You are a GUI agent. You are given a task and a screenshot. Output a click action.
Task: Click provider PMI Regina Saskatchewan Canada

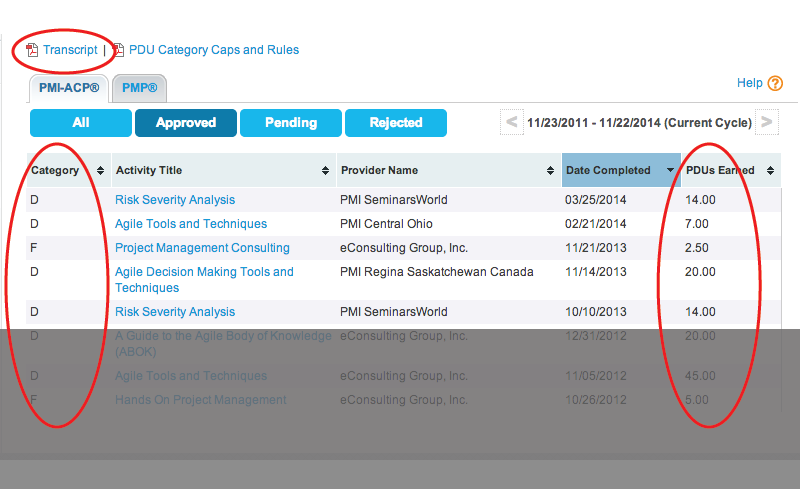tap(437, 272)
